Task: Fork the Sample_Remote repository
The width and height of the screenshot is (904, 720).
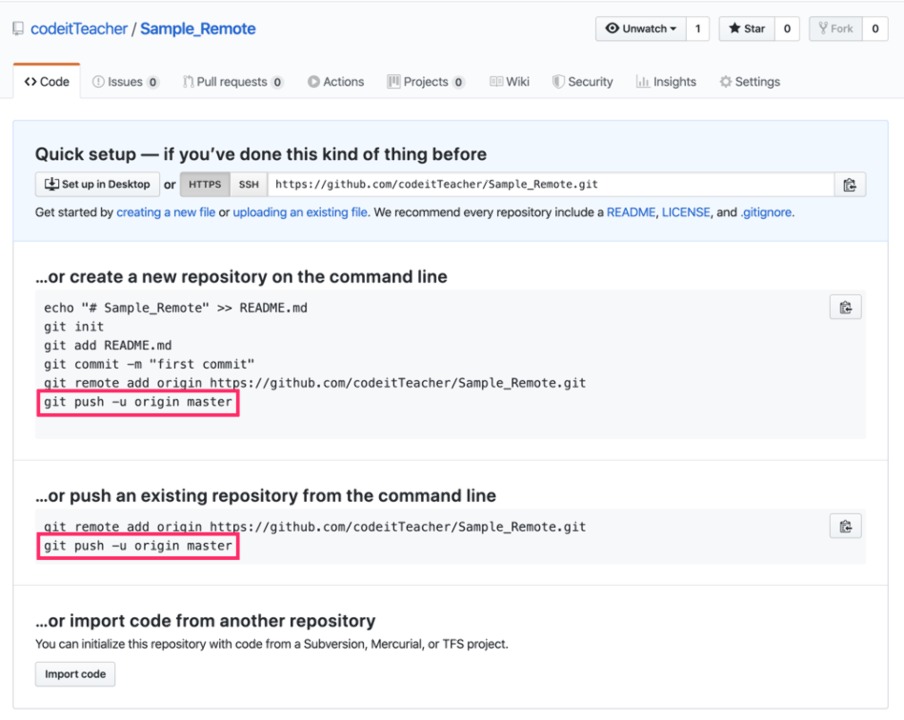Action: (x=835, y=28)
